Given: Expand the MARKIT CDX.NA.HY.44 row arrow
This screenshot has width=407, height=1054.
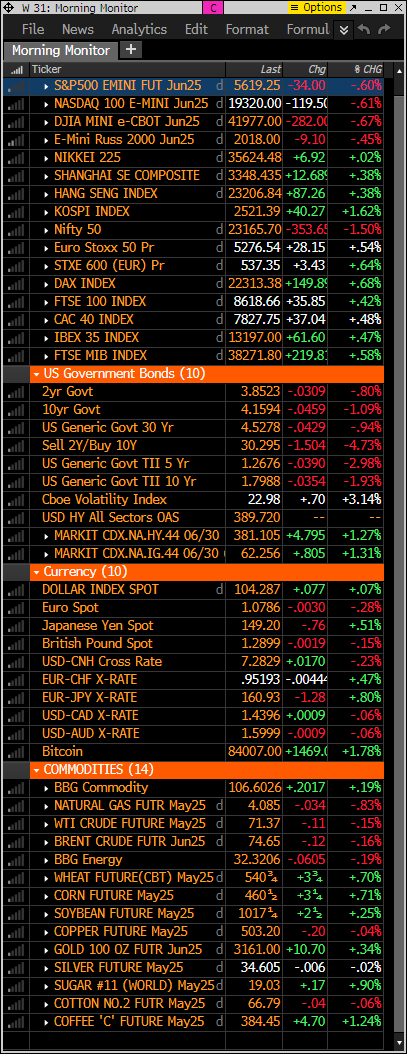Looking at the screenshot, I should tap(46, 536).
